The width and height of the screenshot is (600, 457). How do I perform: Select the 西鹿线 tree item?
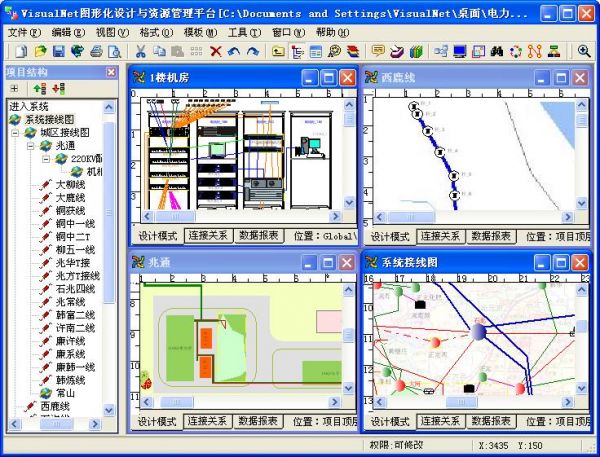[x=55, y=406]
